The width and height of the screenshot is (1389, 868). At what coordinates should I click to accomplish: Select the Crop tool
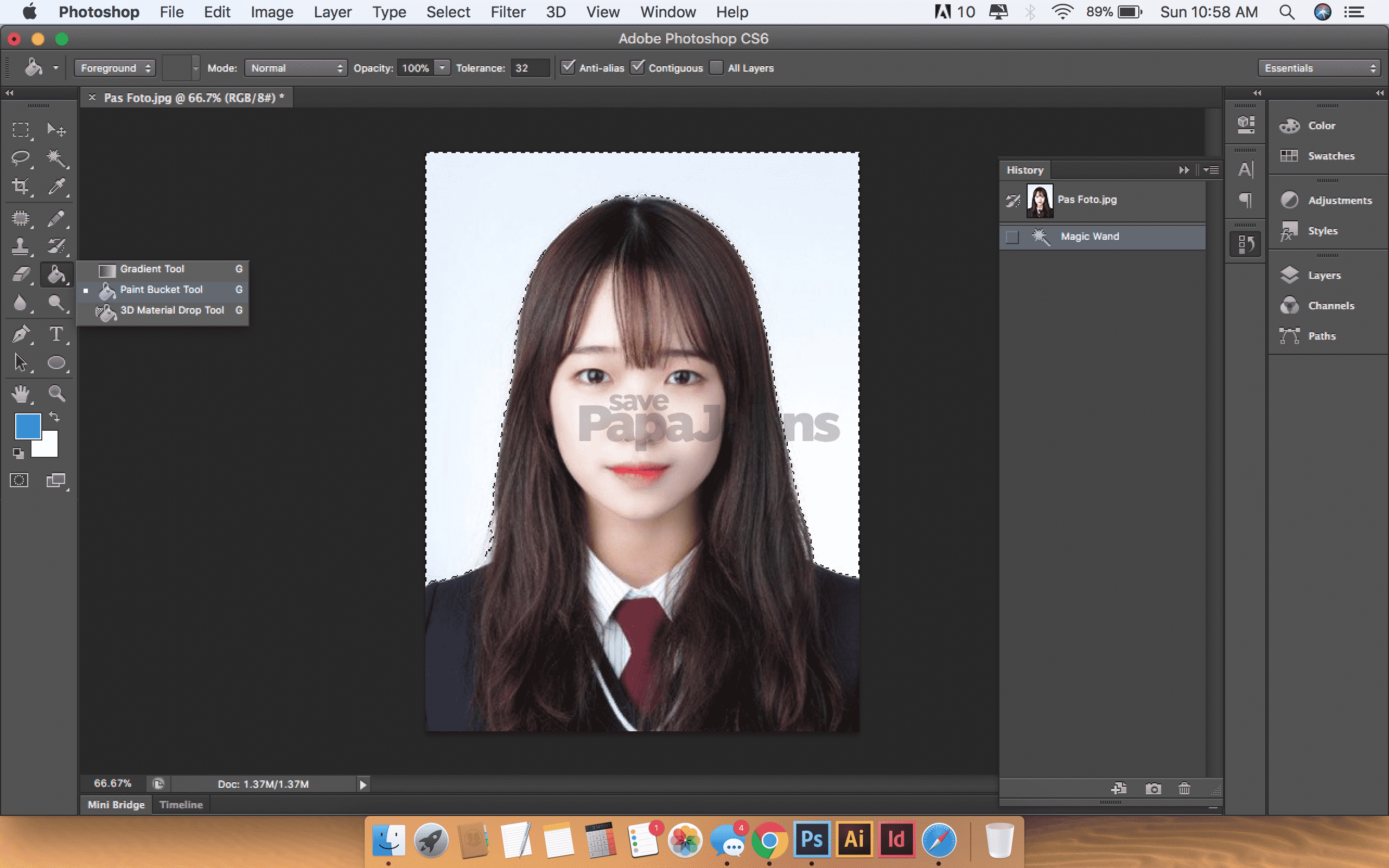click(x=21, y=186)
